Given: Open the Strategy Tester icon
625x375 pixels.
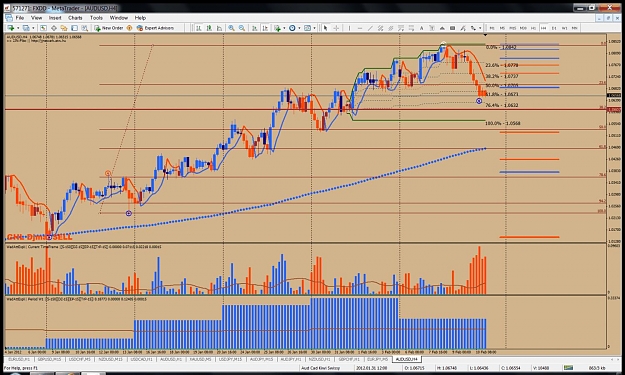Looking at the screenshot, I should (85, 28).
